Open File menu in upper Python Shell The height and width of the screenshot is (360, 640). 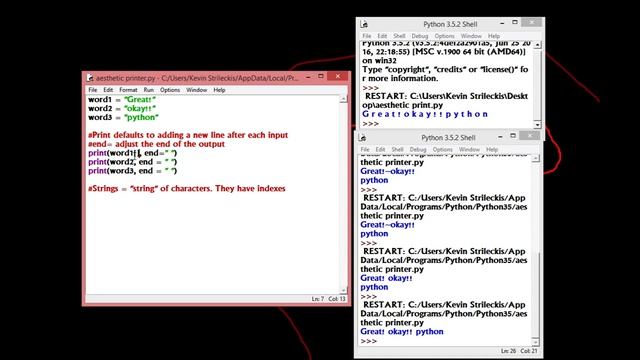coord(367,36)
